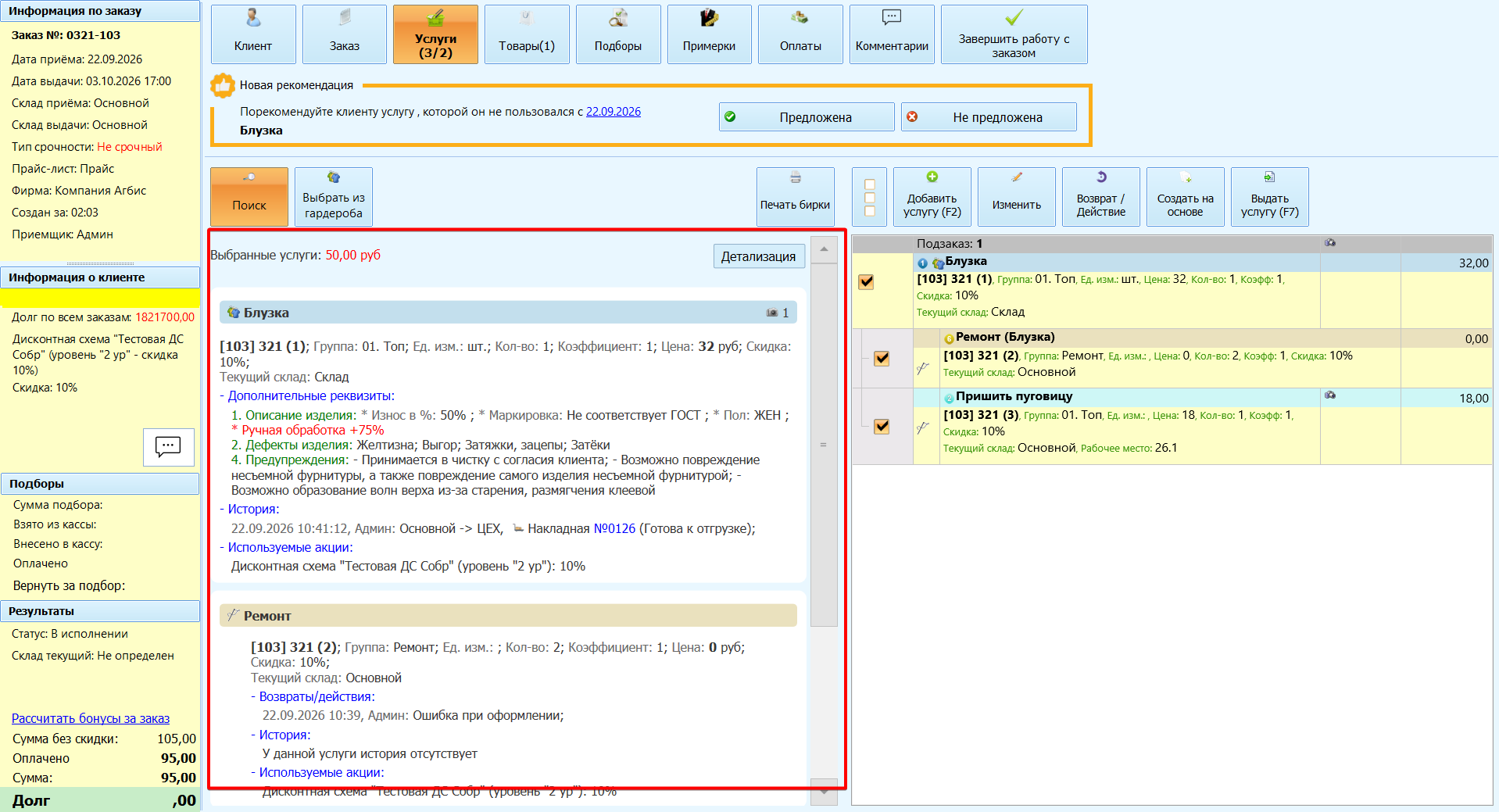Click the camera icon on Пришить пуговицу row
Image resolution: width=1499 pixels, height=812 pixels.
[1330, 395]
